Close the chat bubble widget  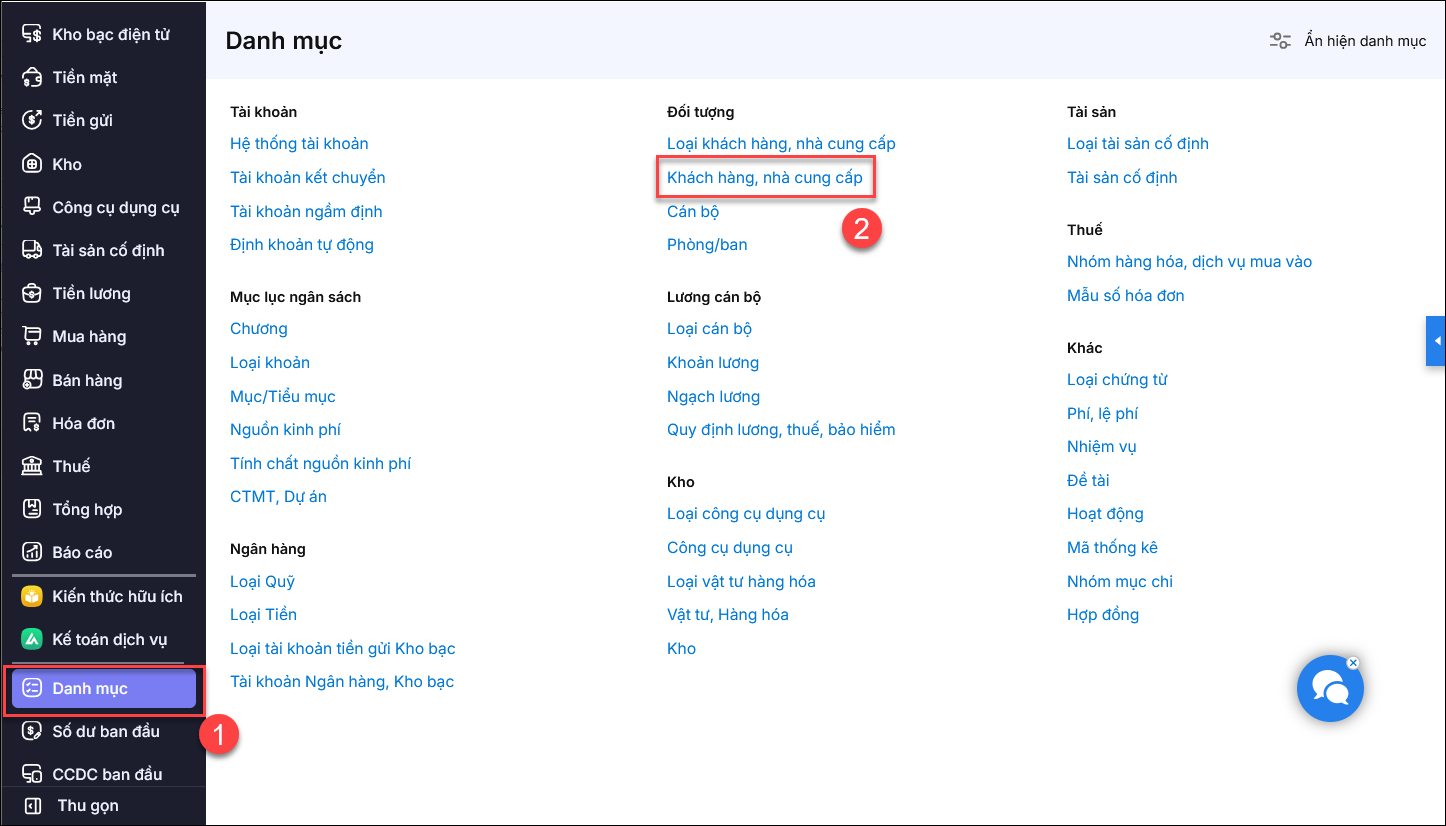click(1353, 663)
